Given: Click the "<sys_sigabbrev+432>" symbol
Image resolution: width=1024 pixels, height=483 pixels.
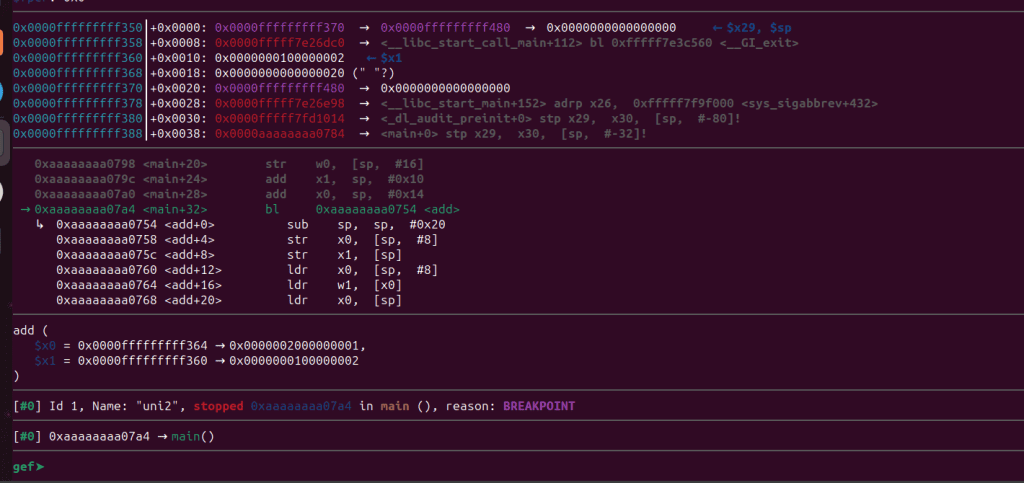Looking at the screenshot, I should pyautogui.click(x=810, y=103).
